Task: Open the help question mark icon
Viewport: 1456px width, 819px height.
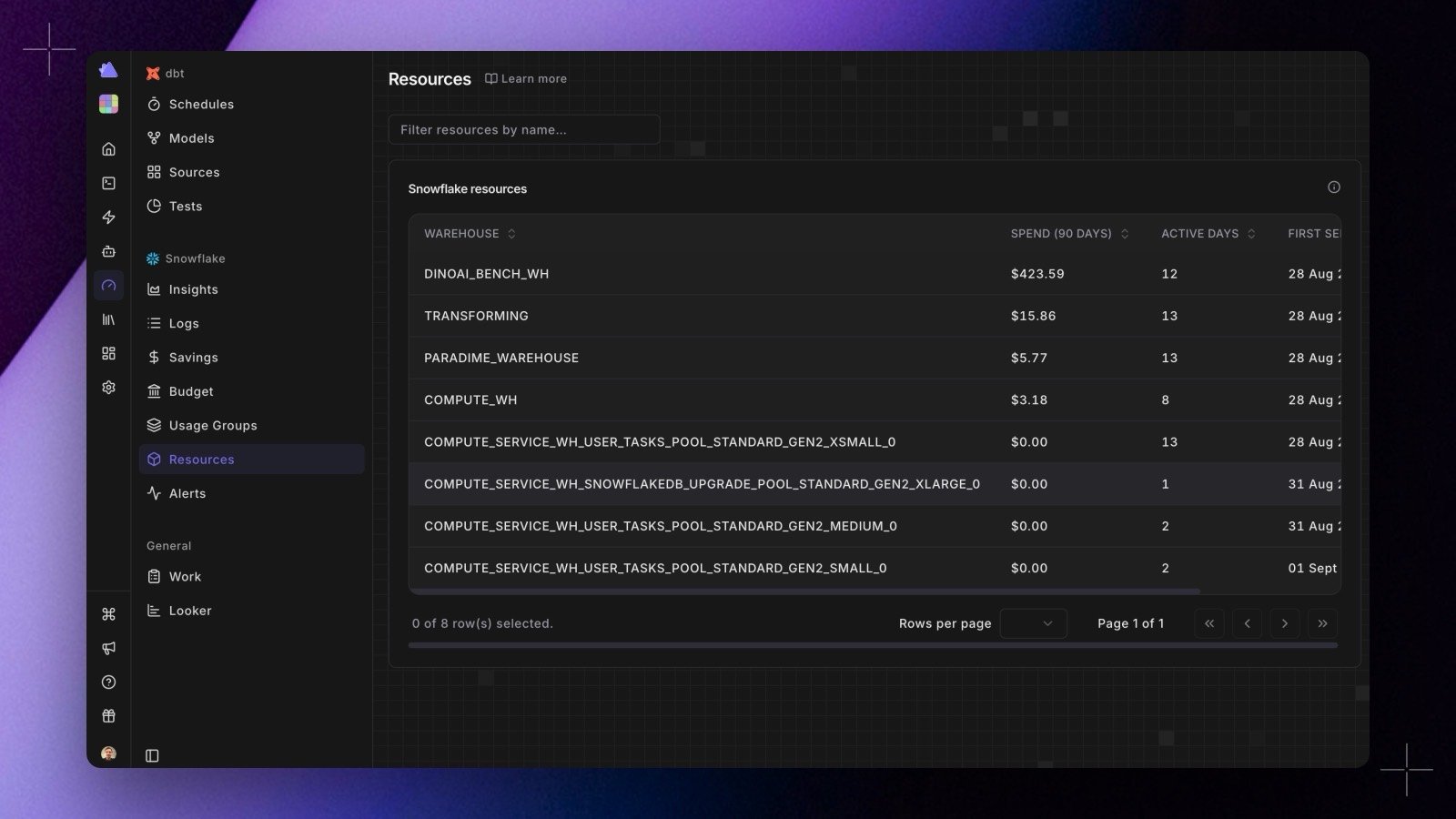Action: [x=108, y=682]
